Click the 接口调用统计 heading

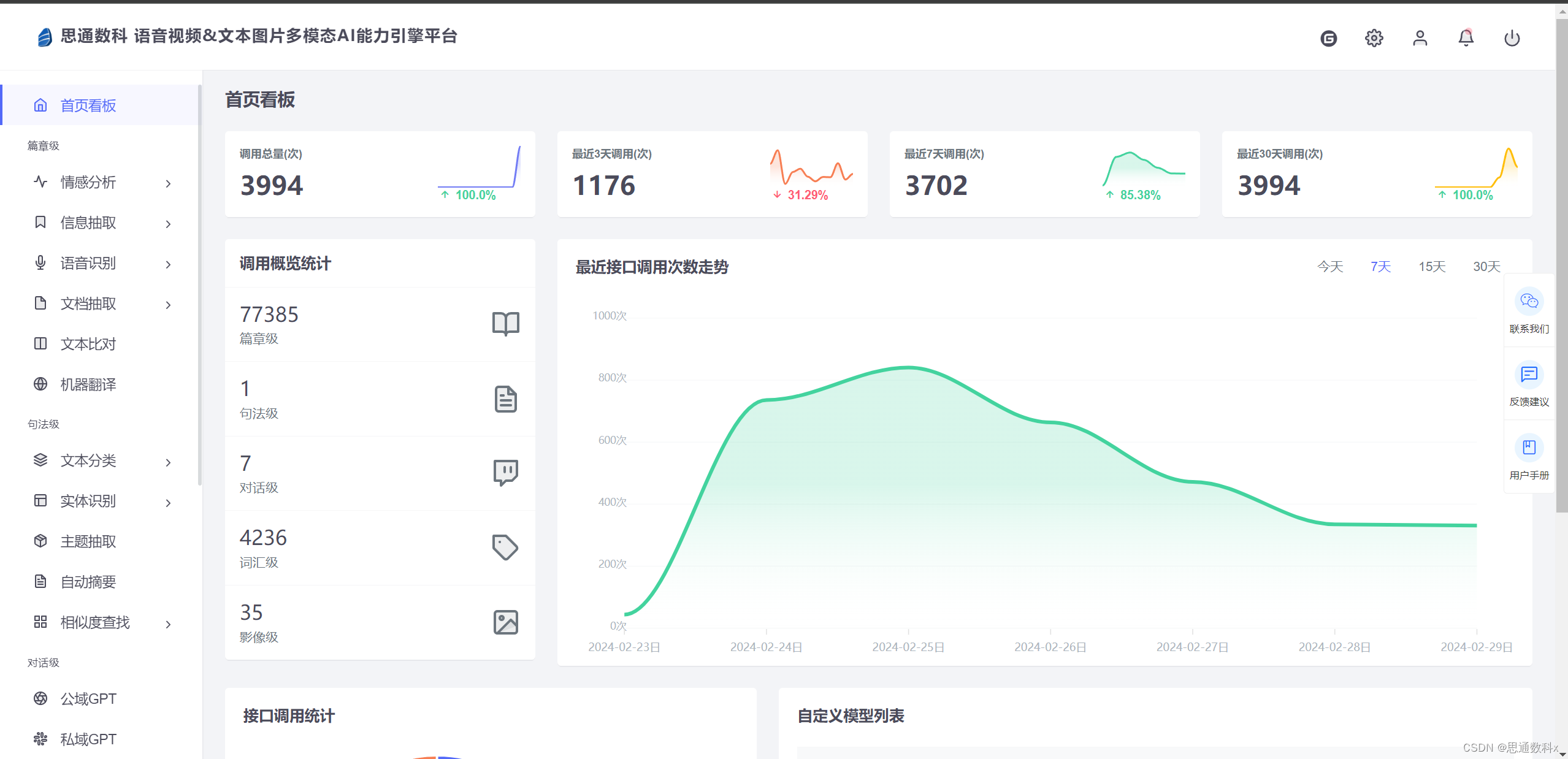click(x=289, y=715)
